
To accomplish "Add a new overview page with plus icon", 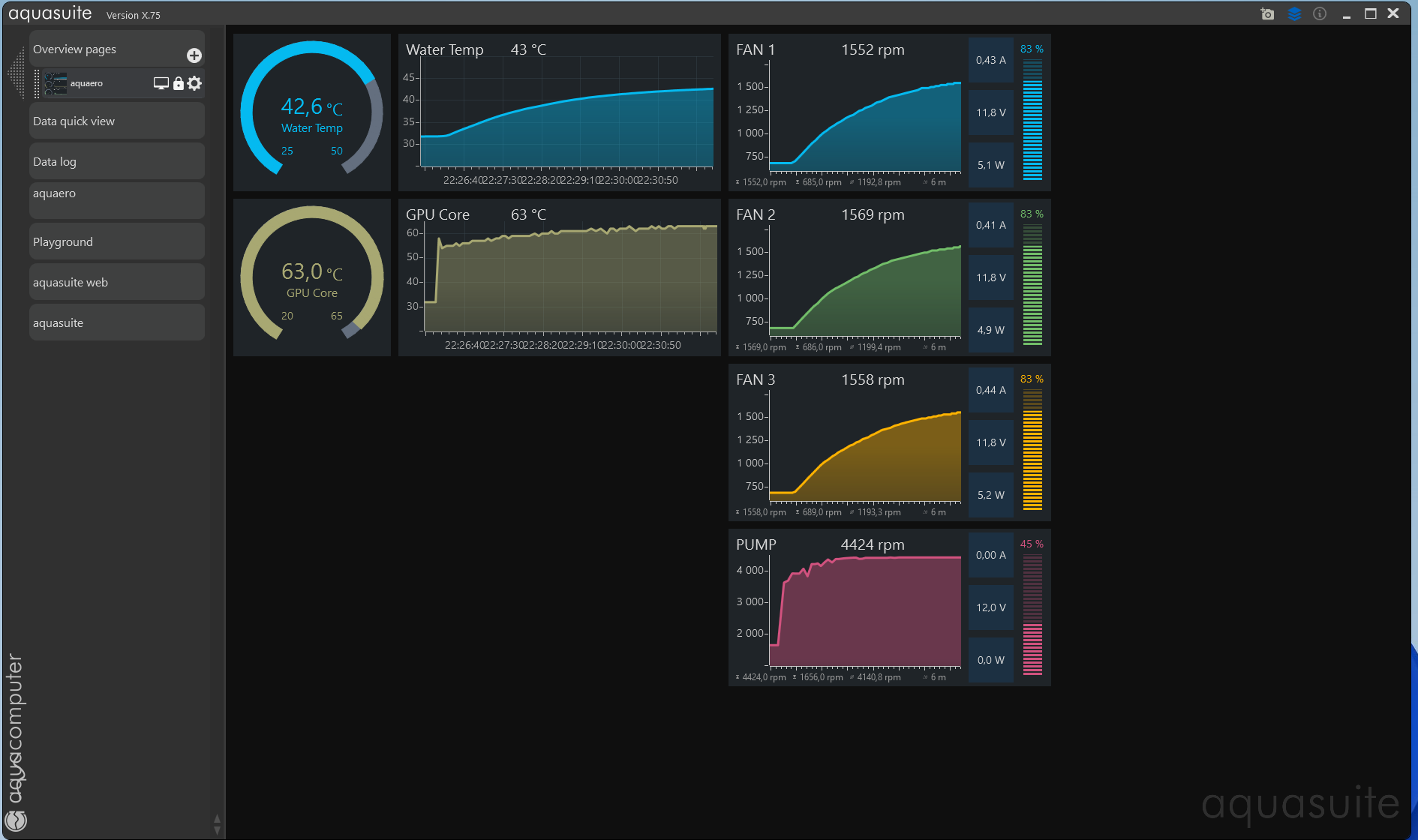I will click(194, 55).
